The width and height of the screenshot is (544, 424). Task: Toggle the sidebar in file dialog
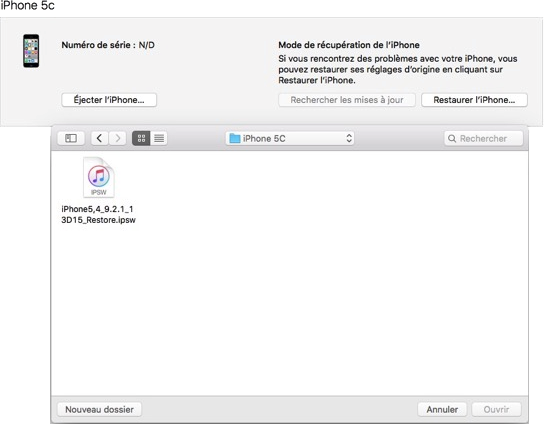tap(71, 138)
